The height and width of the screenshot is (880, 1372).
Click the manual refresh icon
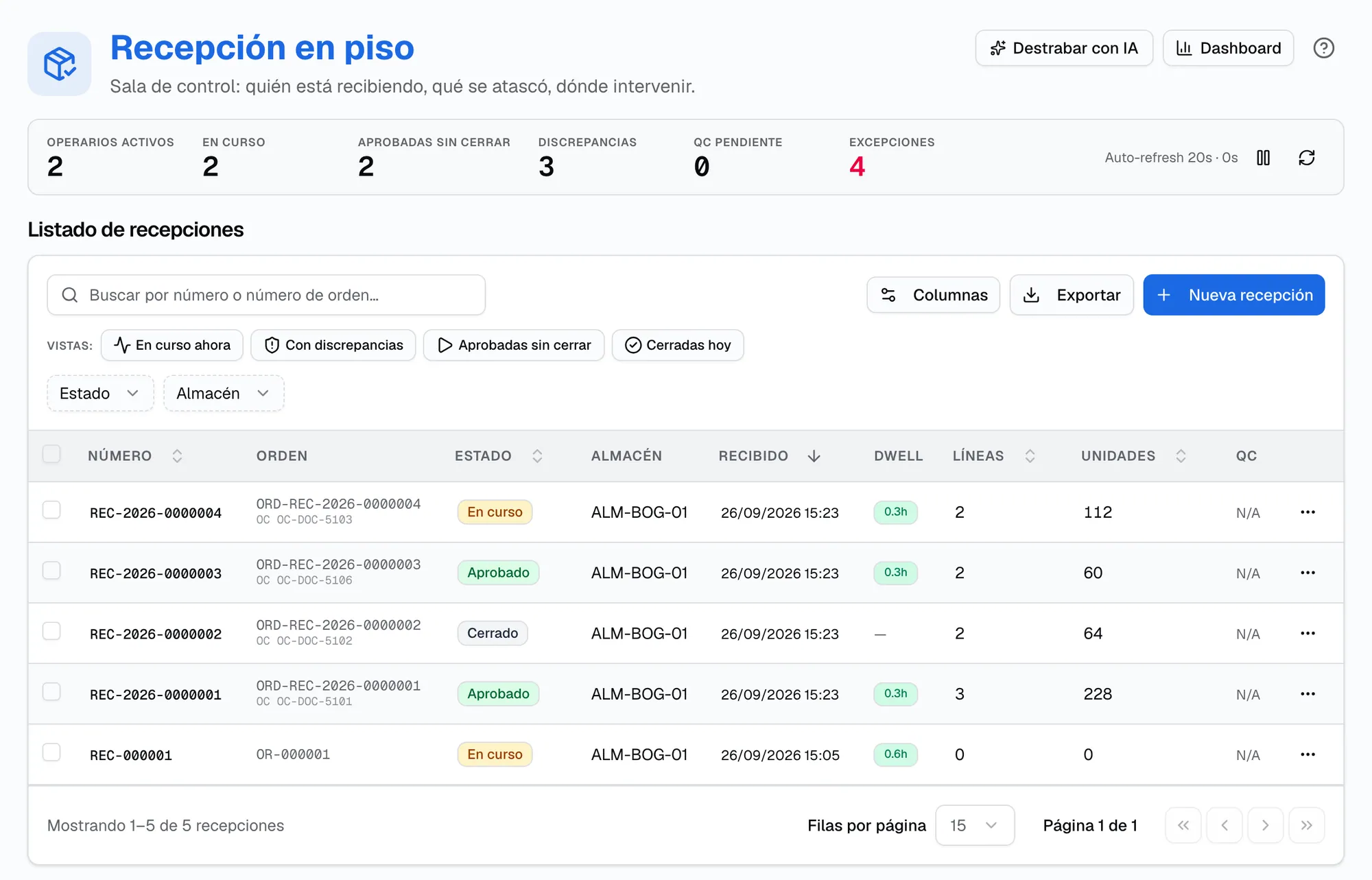point(1307,158)
